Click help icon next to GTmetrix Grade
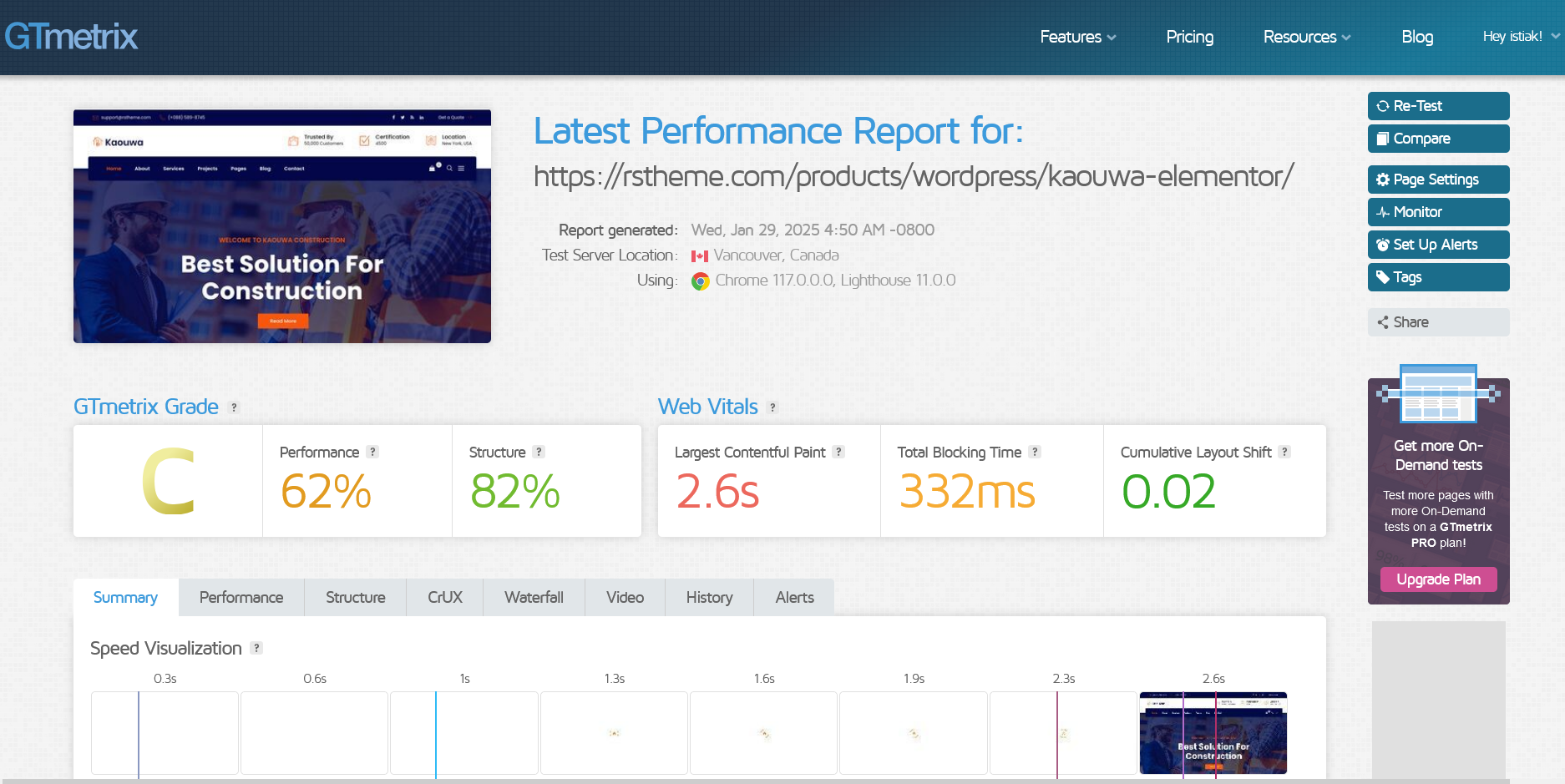 [x=234, y=407]
